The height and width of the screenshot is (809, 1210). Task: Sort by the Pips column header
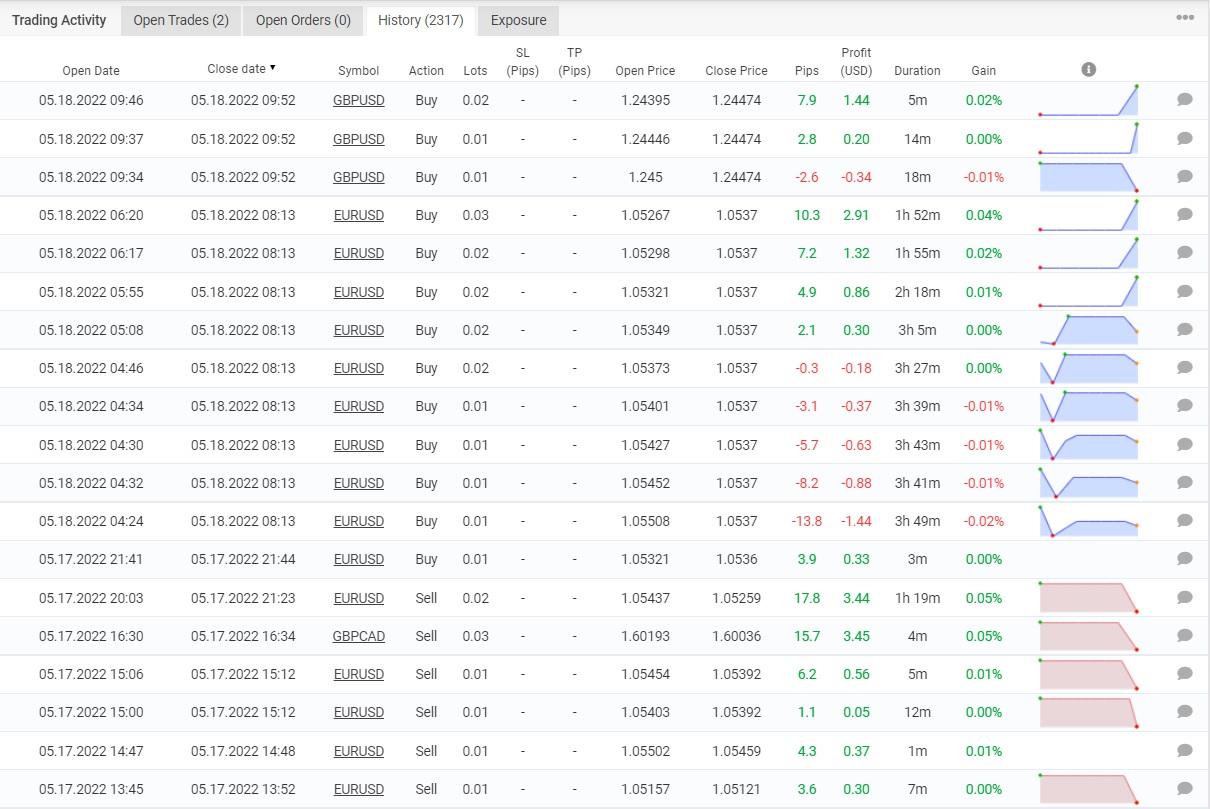tap(806, 71)
